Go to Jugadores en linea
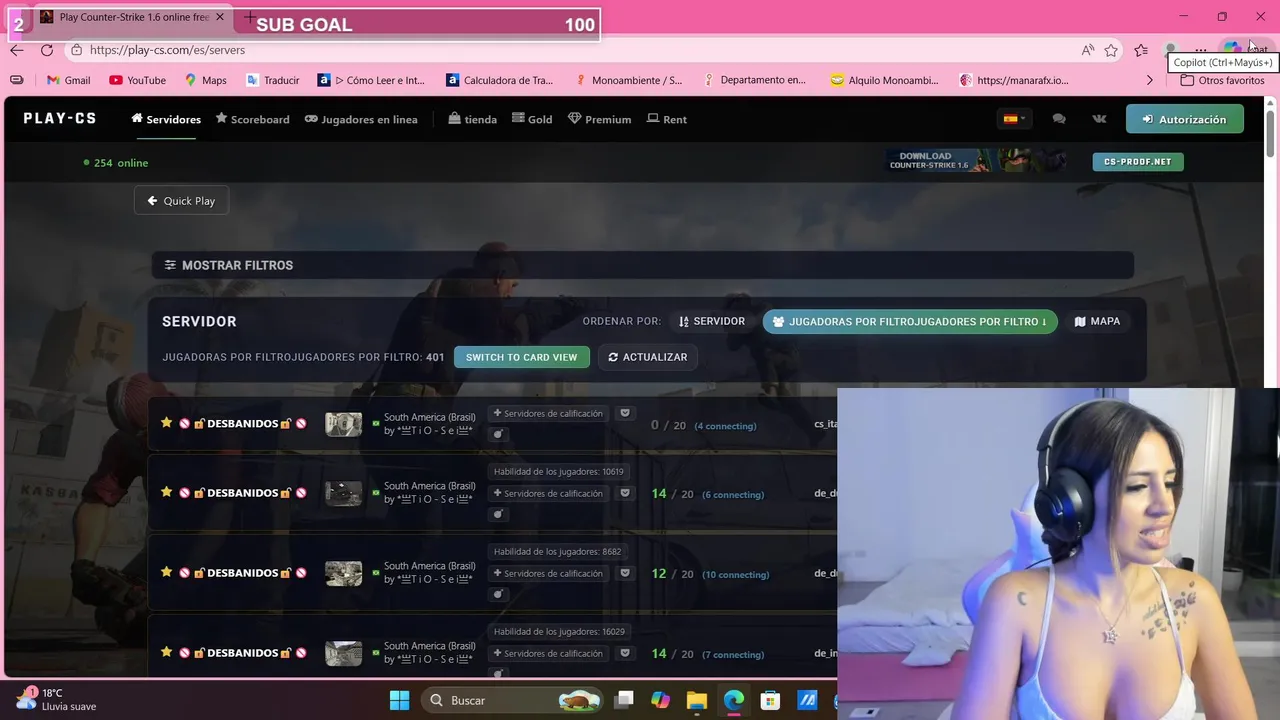Image resolution: width=1280 pixels, height=720 pixels. 361,119
